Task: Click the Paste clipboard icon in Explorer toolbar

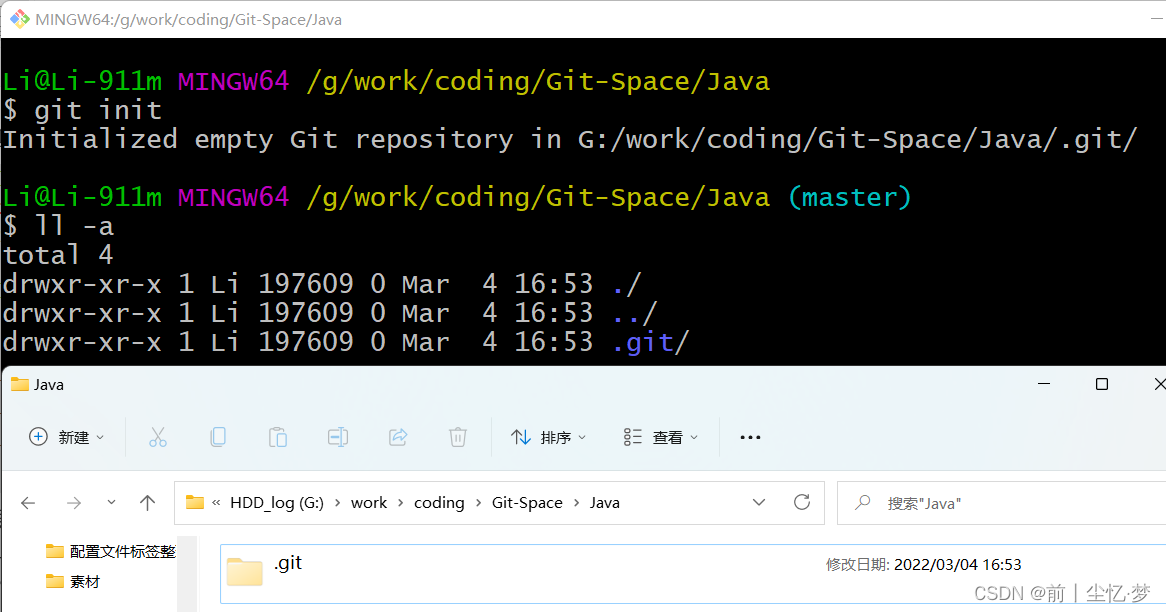Action: click(x=277, y=437)
